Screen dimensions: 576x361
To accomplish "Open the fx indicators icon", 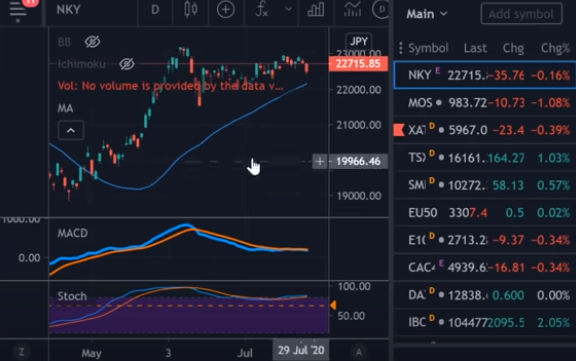I will coord(262,9).
